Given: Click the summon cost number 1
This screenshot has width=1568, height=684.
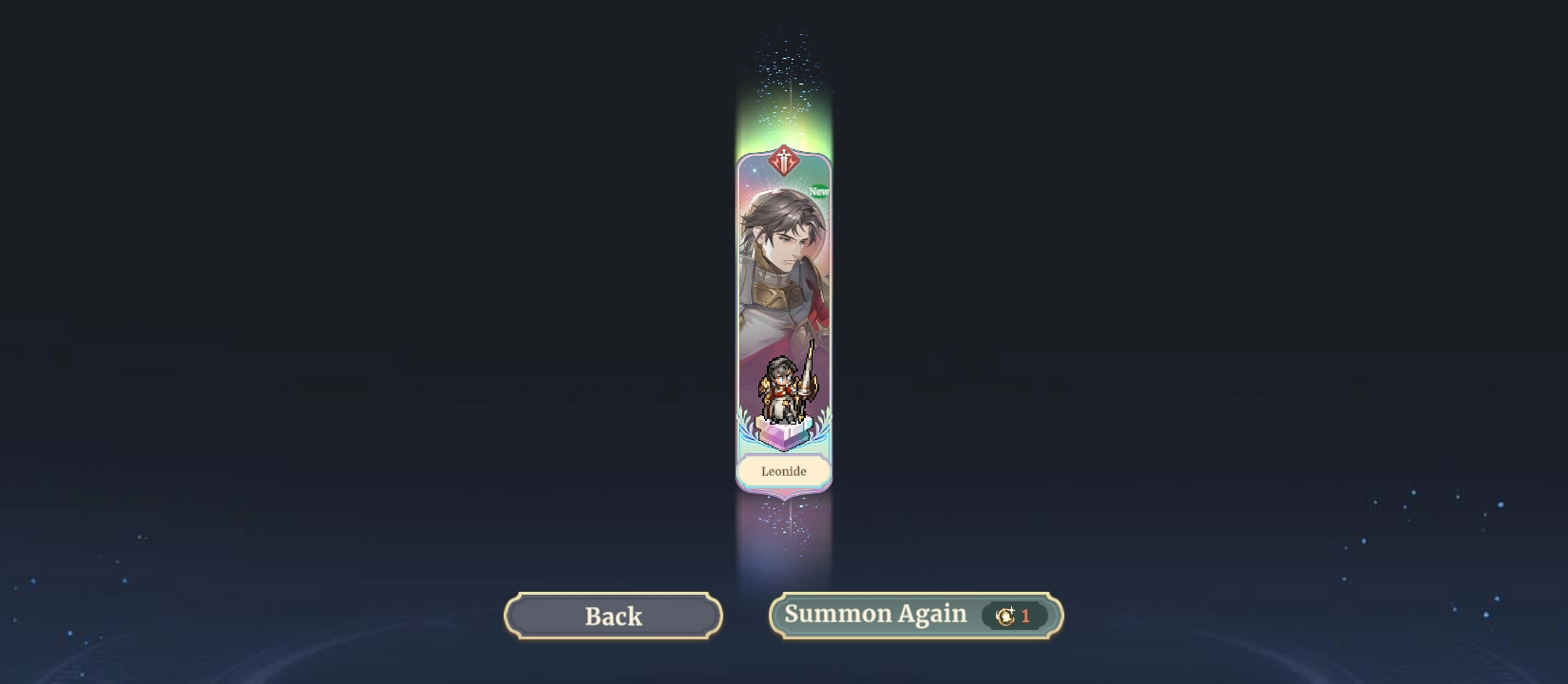Looking at the screenshot, I should (x=1025, y=617).
